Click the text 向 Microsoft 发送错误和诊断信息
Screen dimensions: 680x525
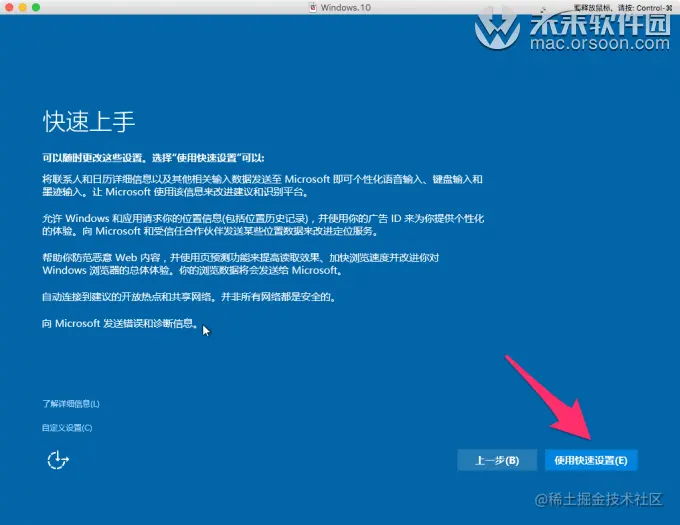coord(120,323)
